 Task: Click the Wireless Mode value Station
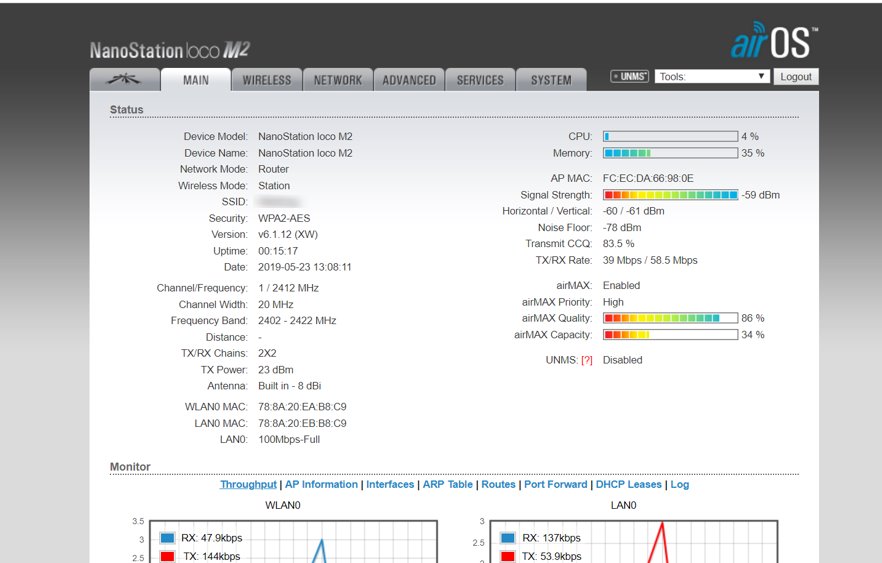click(x=274, y=186)
